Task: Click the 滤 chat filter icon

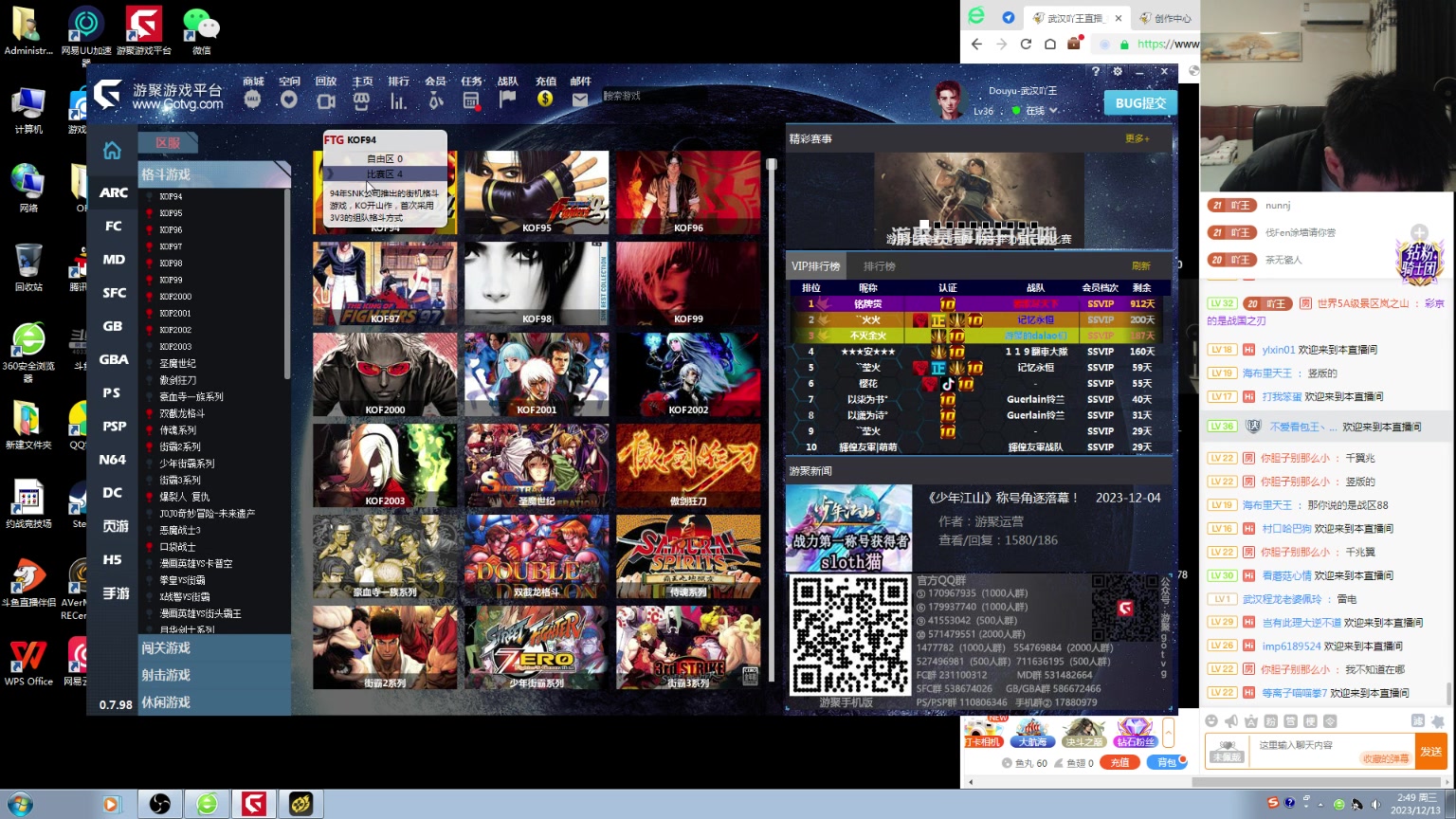Action: pos(1417,721)
